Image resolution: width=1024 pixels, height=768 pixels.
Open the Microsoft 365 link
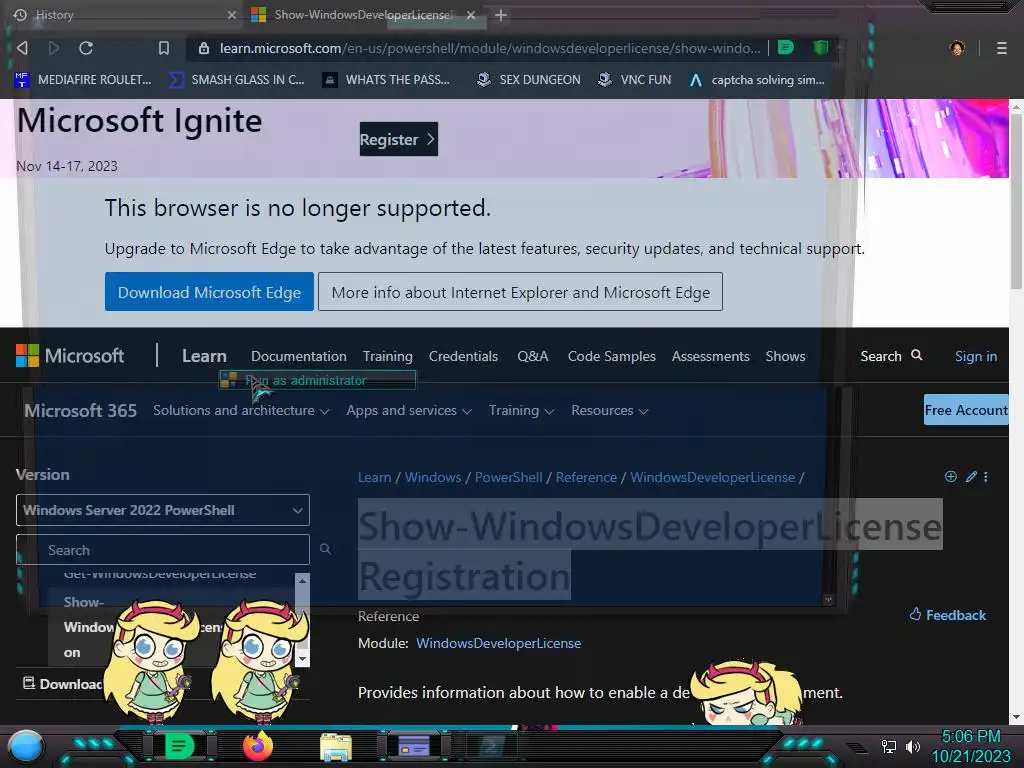click(x=80, y=411)
